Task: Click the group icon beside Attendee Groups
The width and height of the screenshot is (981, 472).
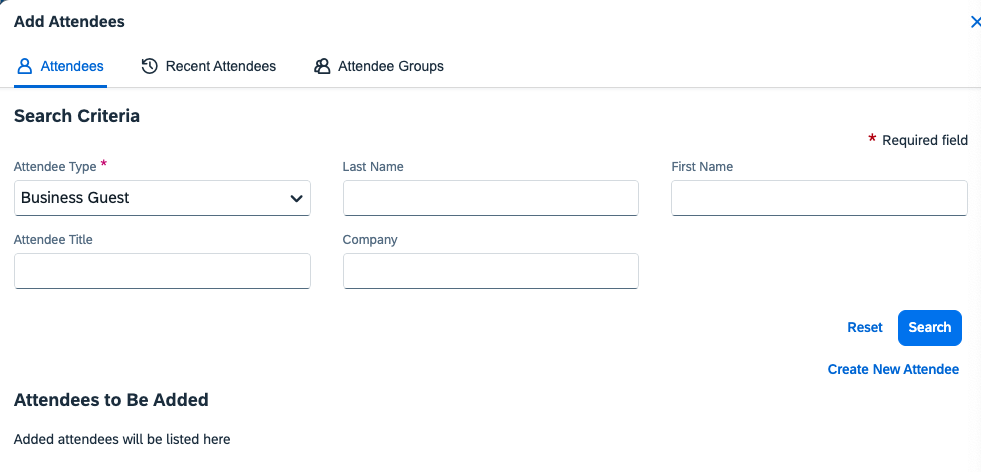Action: coord(322,66)
